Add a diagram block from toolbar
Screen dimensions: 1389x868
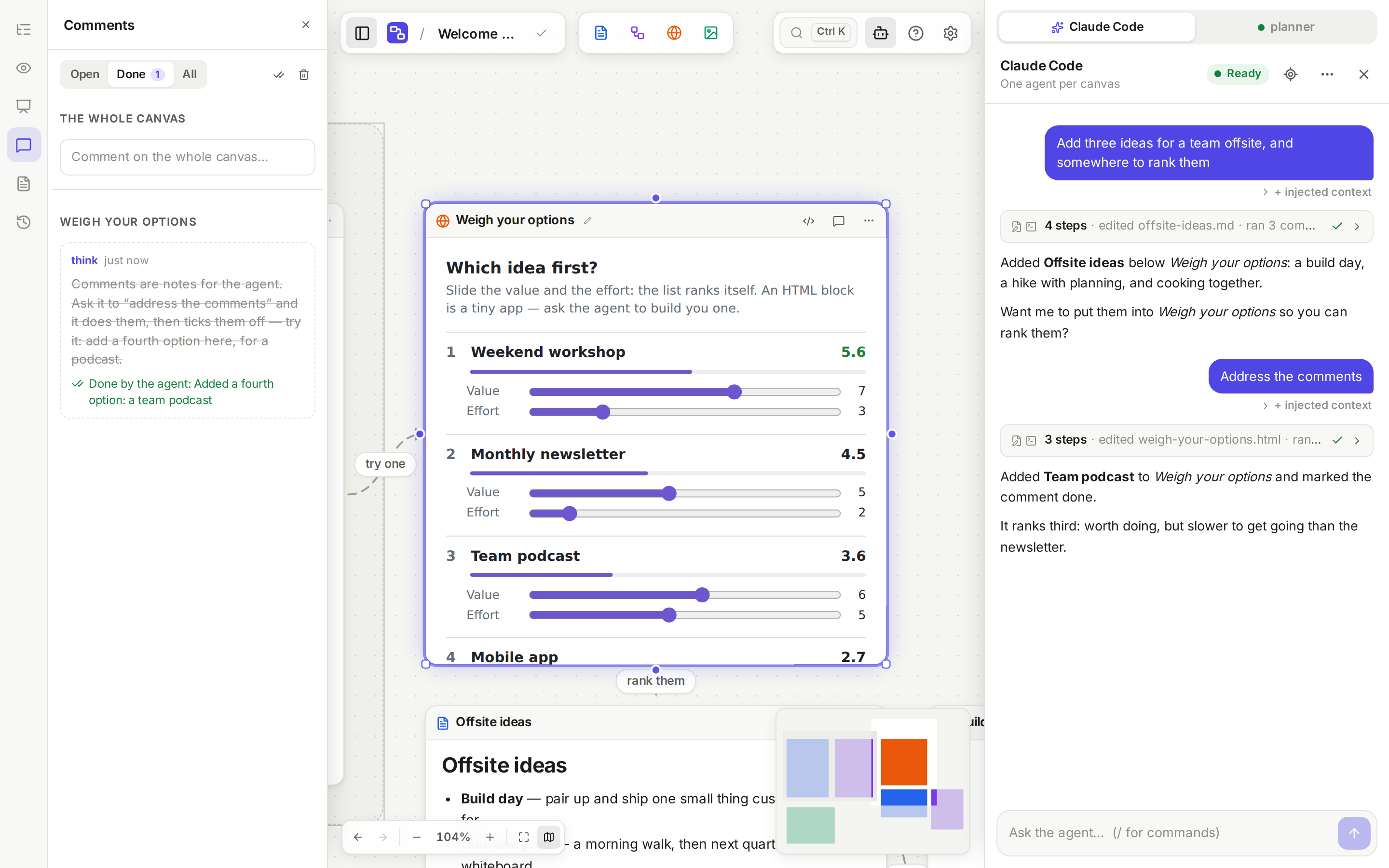[x=637, y=33]
